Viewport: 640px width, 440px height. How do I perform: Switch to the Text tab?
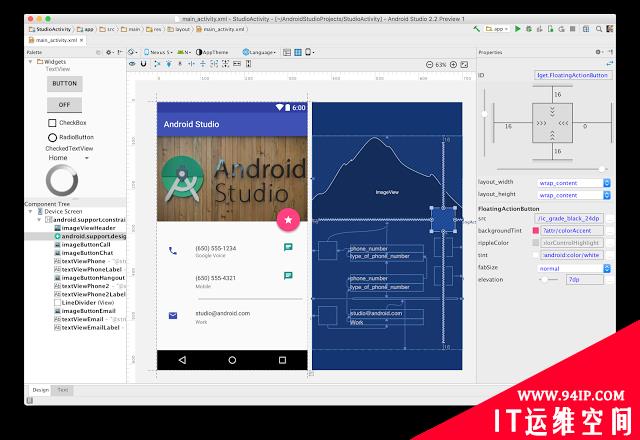click(x=62, y=390)
